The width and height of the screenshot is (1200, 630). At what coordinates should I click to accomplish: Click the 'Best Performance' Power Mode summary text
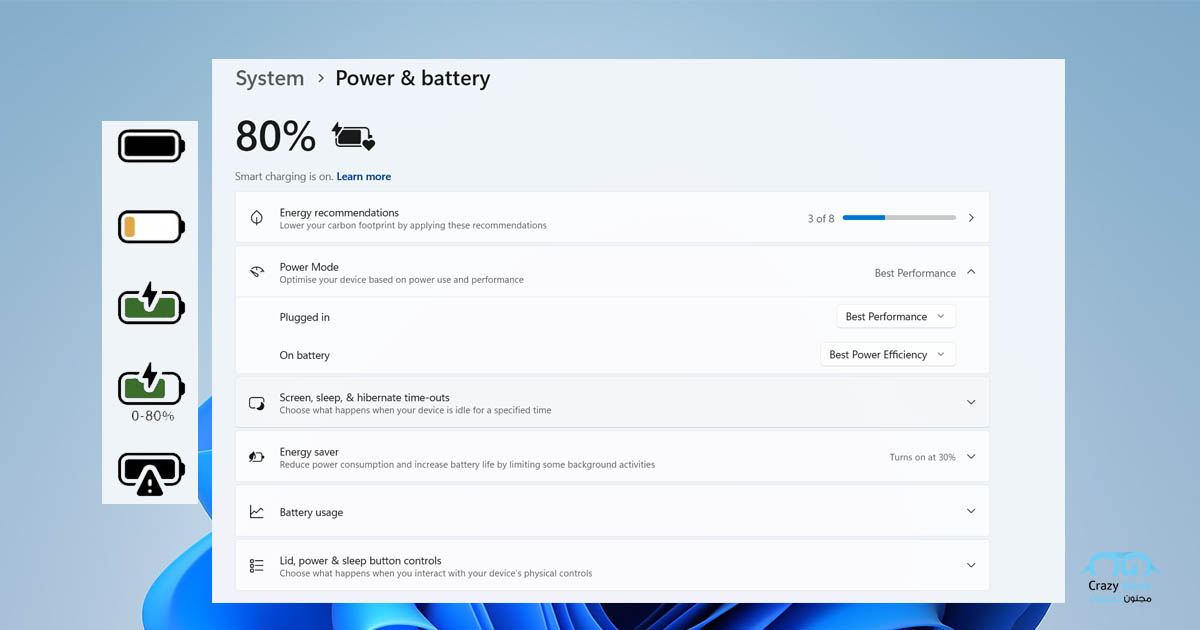click(x=915, y=273)
